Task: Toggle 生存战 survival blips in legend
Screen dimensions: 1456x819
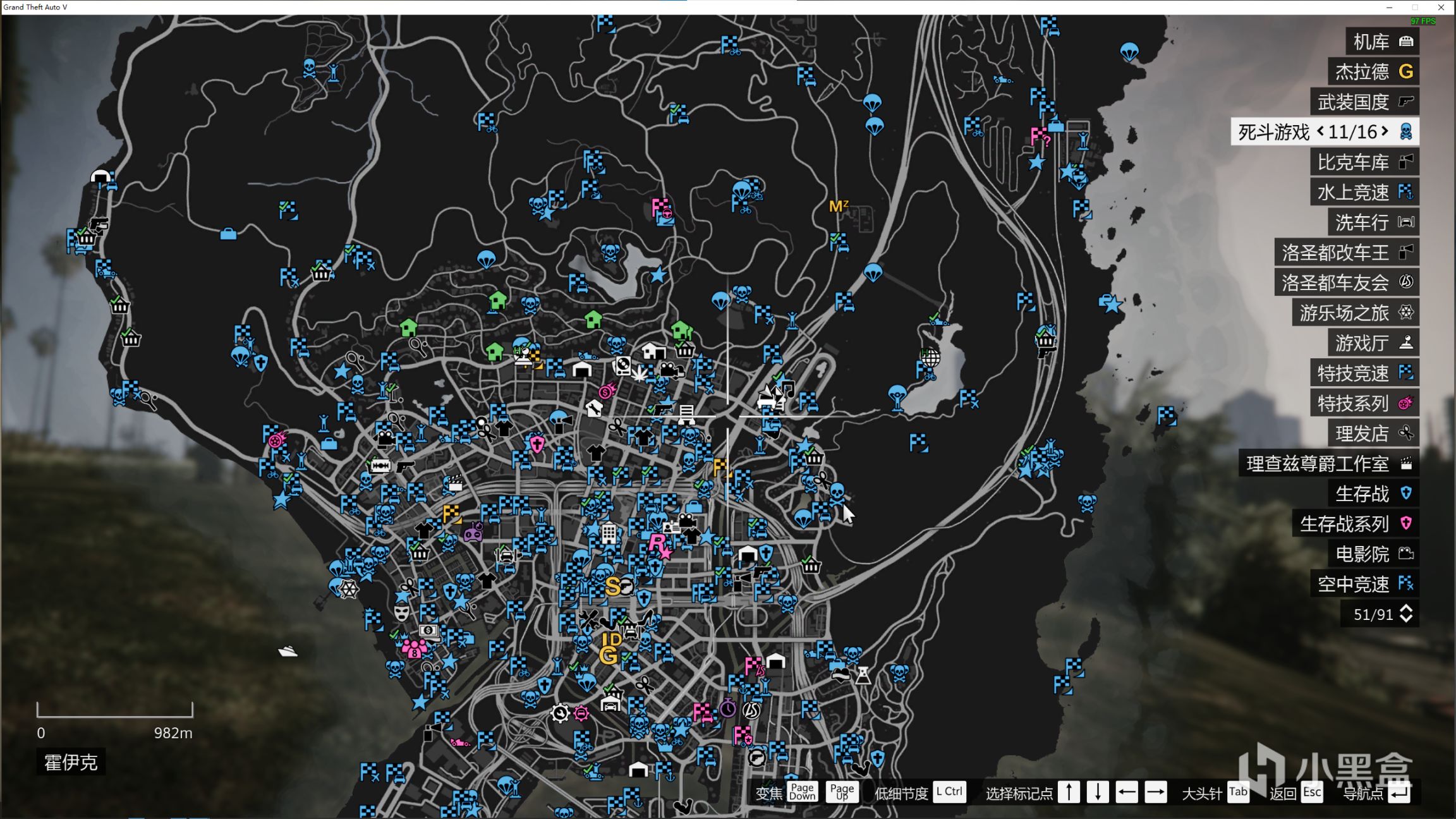Action: (1373, 494)
